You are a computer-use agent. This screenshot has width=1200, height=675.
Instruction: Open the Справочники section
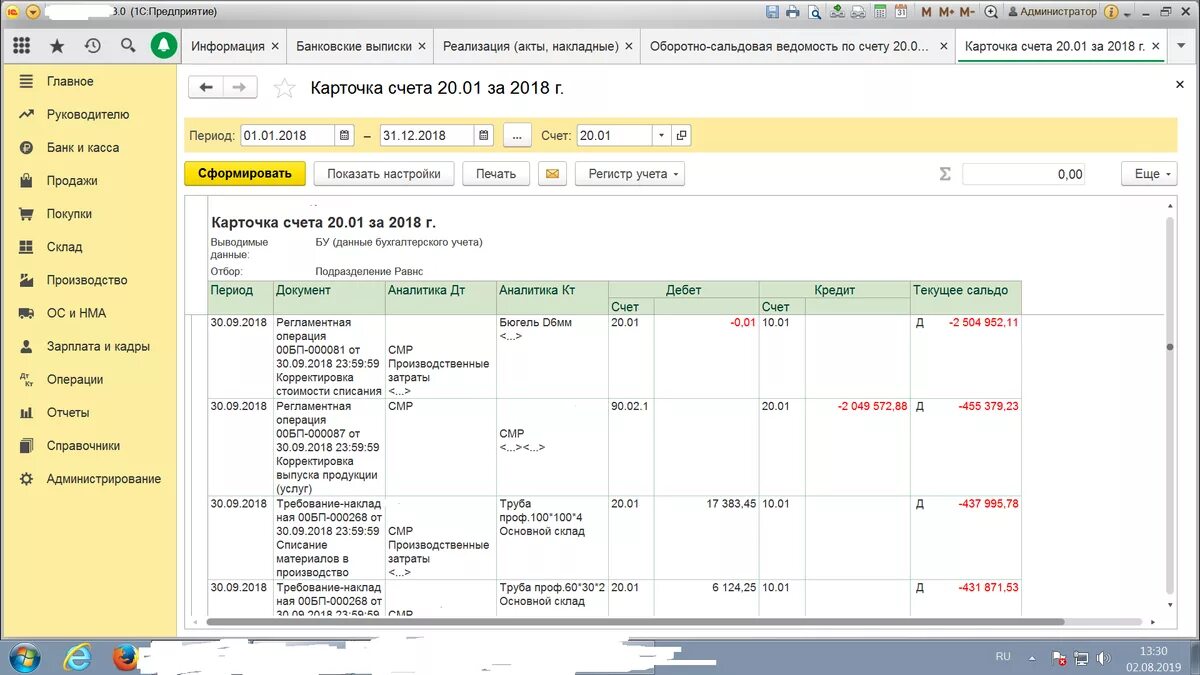click(83, 445)
